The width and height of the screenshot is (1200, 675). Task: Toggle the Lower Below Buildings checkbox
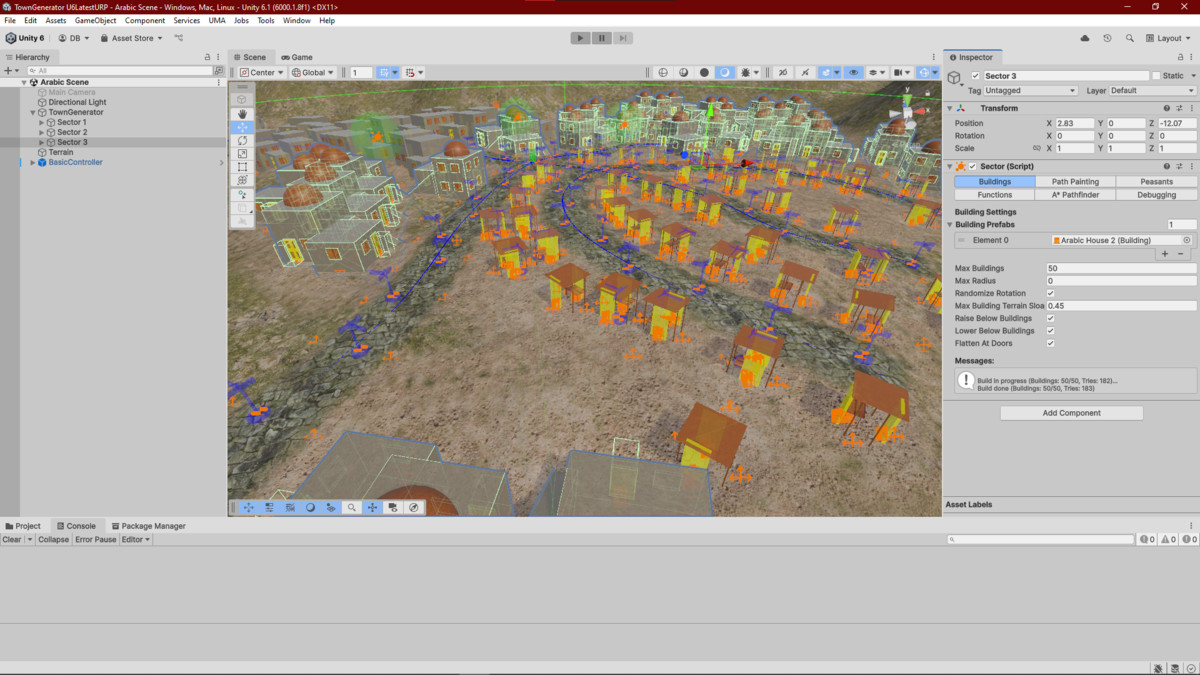coord(1050,330)
